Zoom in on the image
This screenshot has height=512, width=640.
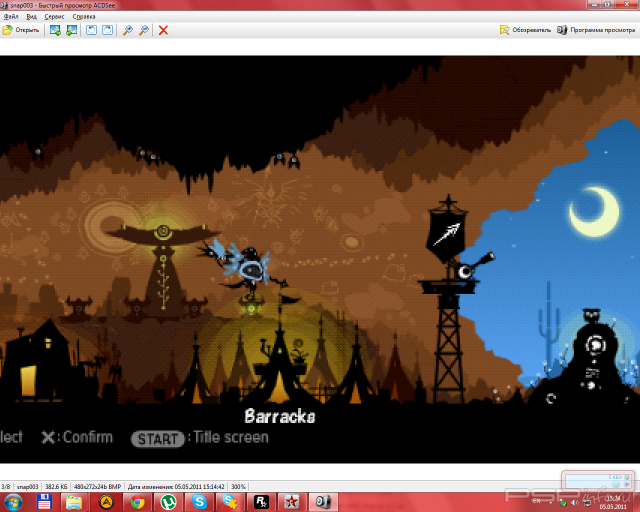tap(127, 30)
